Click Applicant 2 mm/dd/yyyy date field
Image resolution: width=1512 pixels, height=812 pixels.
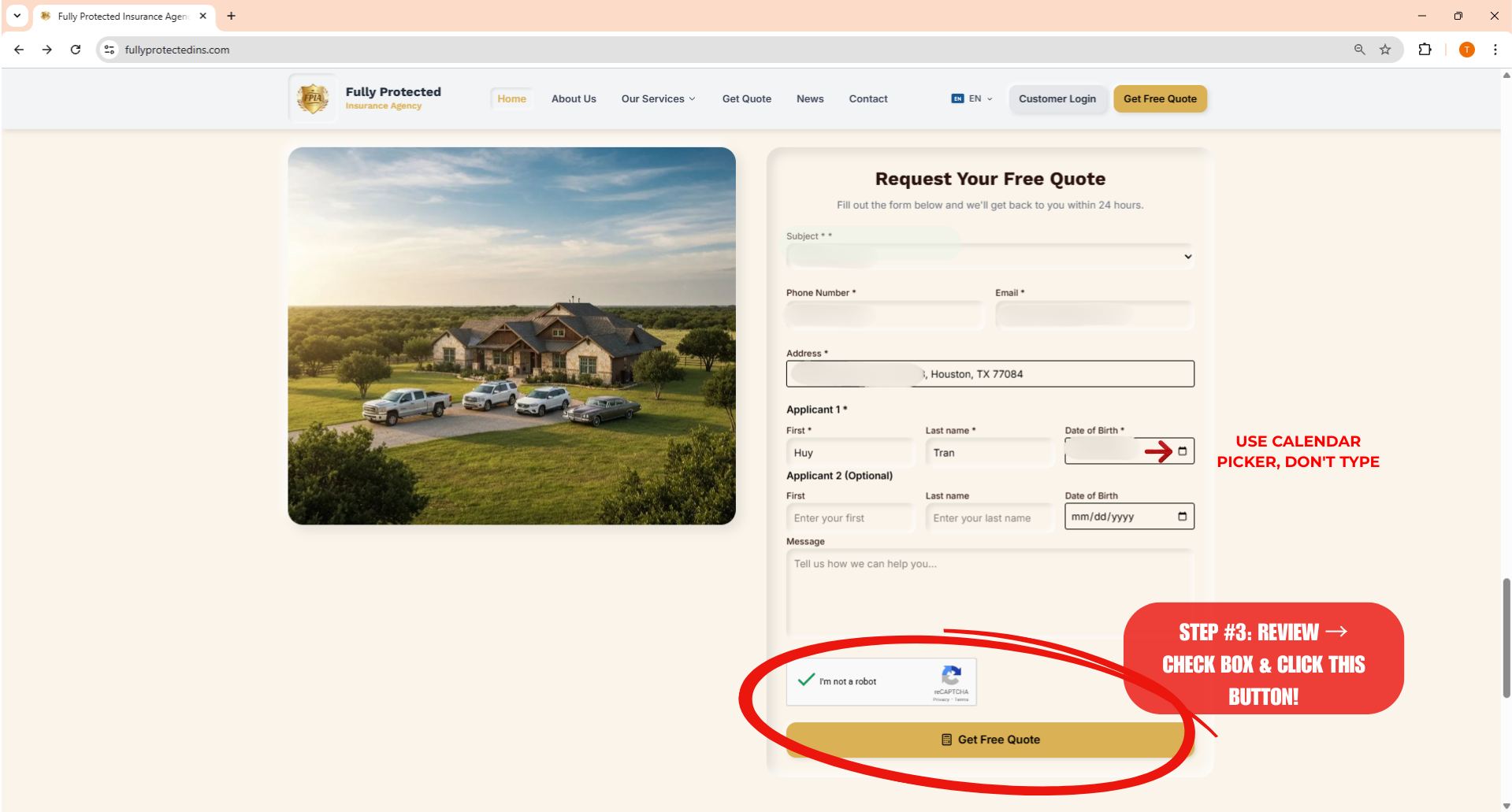[1129, 517]
